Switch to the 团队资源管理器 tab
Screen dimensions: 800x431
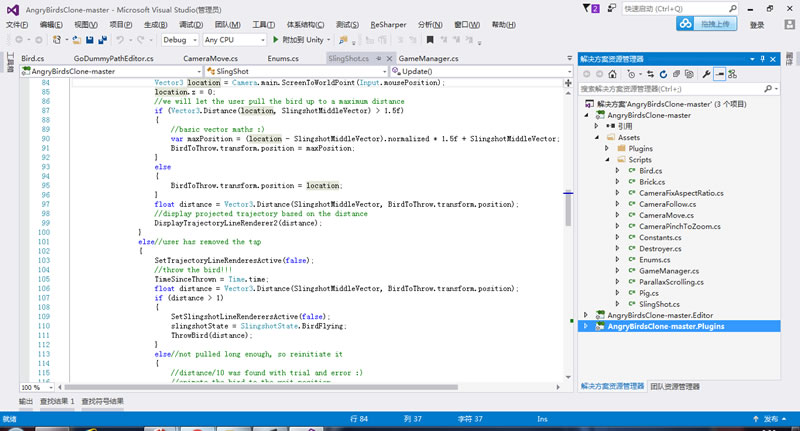[x=675, y=386]
